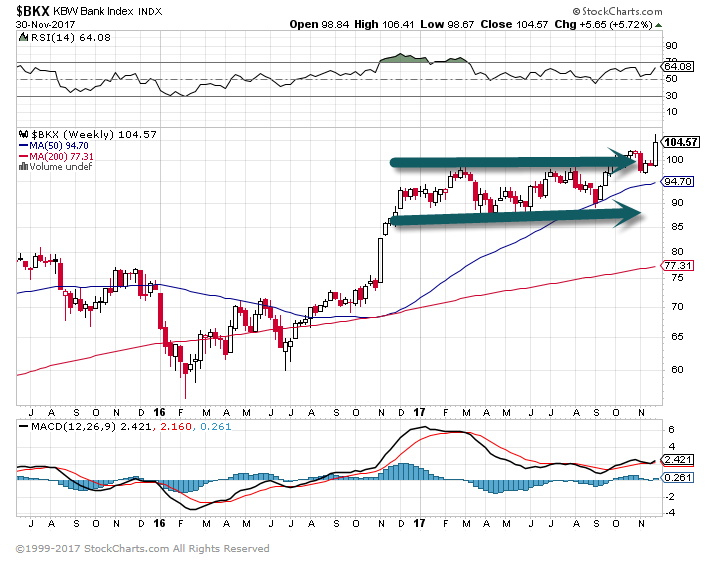The height and width of the screenshot is (576, 718).
Task: Click the -4 label on the MACD axis
Action: pyautogui.click(x=669, y=512)
